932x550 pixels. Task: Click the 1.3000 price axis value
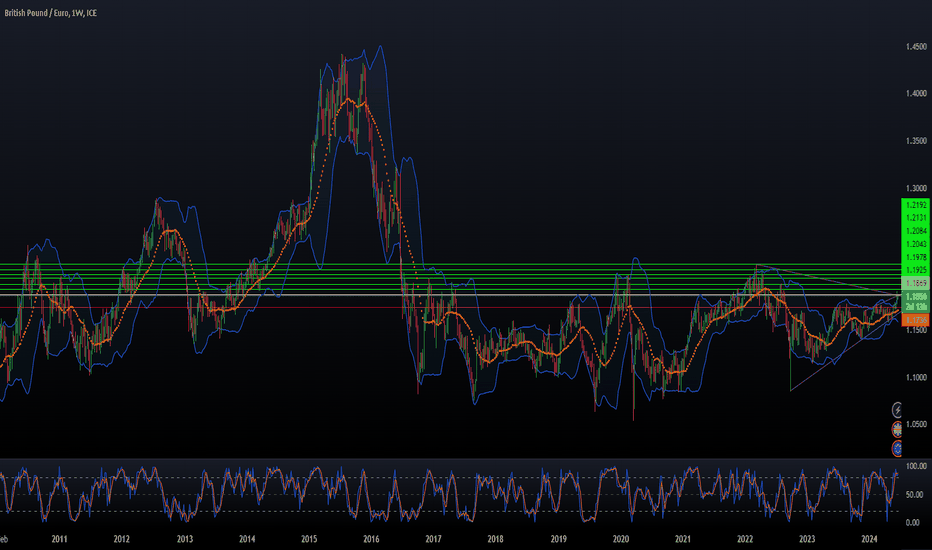click(x=916, y=188)
